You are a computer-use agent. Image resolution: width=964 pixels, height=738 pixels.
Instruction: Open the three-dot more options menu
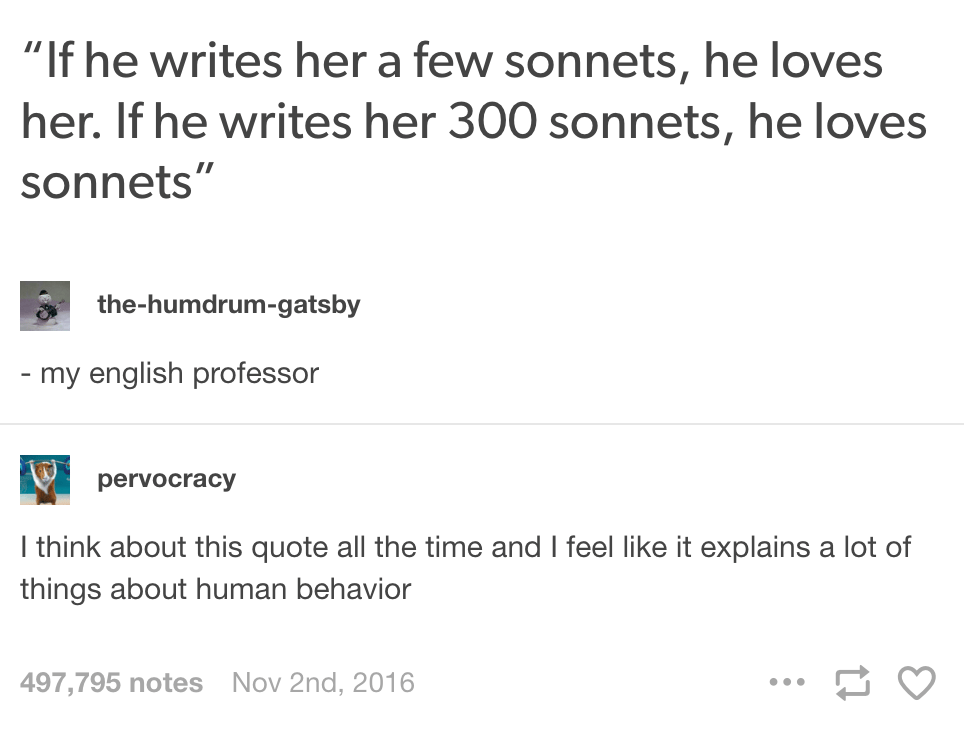click(787, 682)
